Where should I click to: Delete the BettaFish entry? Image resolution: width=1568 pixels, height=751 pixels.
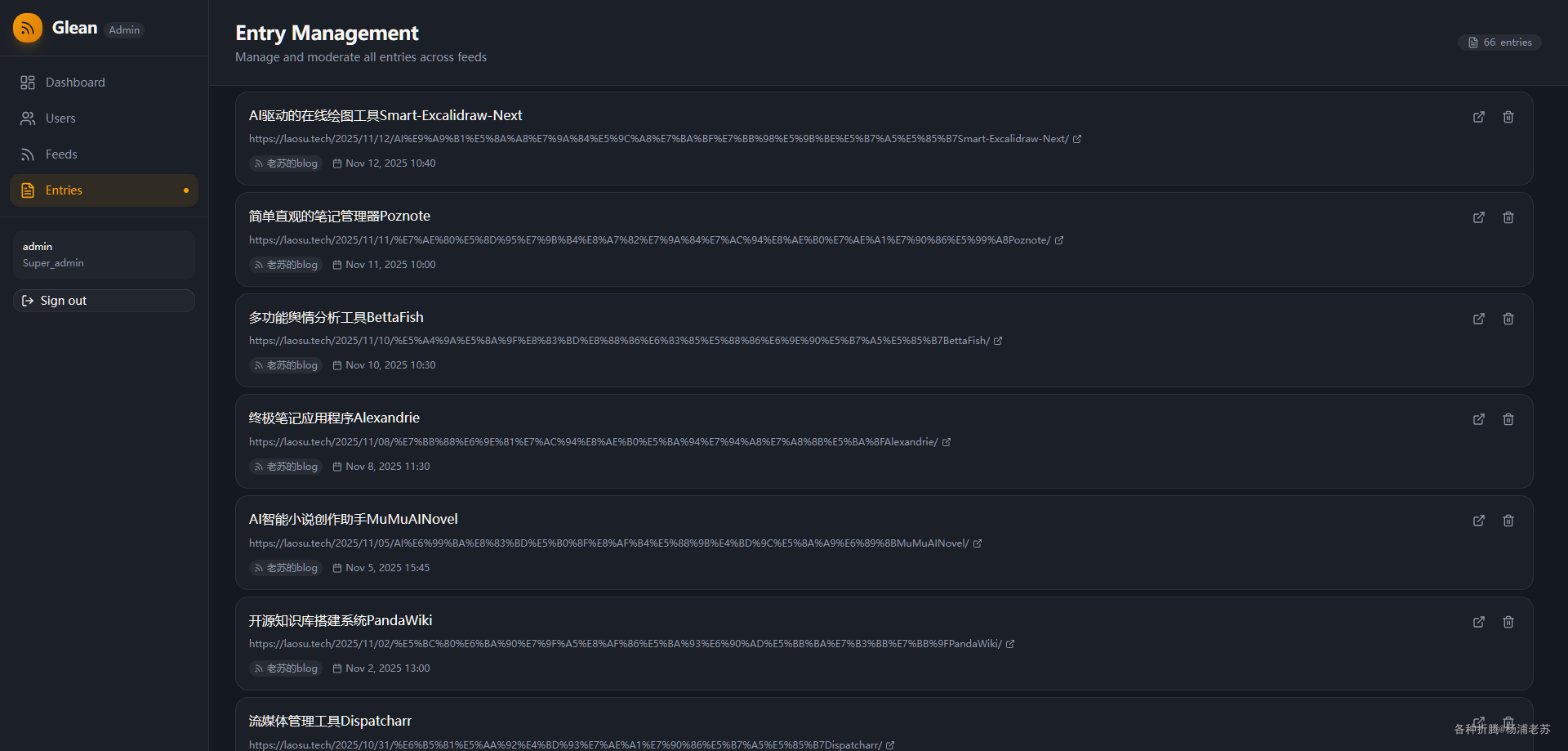[x=1508, y=319]
